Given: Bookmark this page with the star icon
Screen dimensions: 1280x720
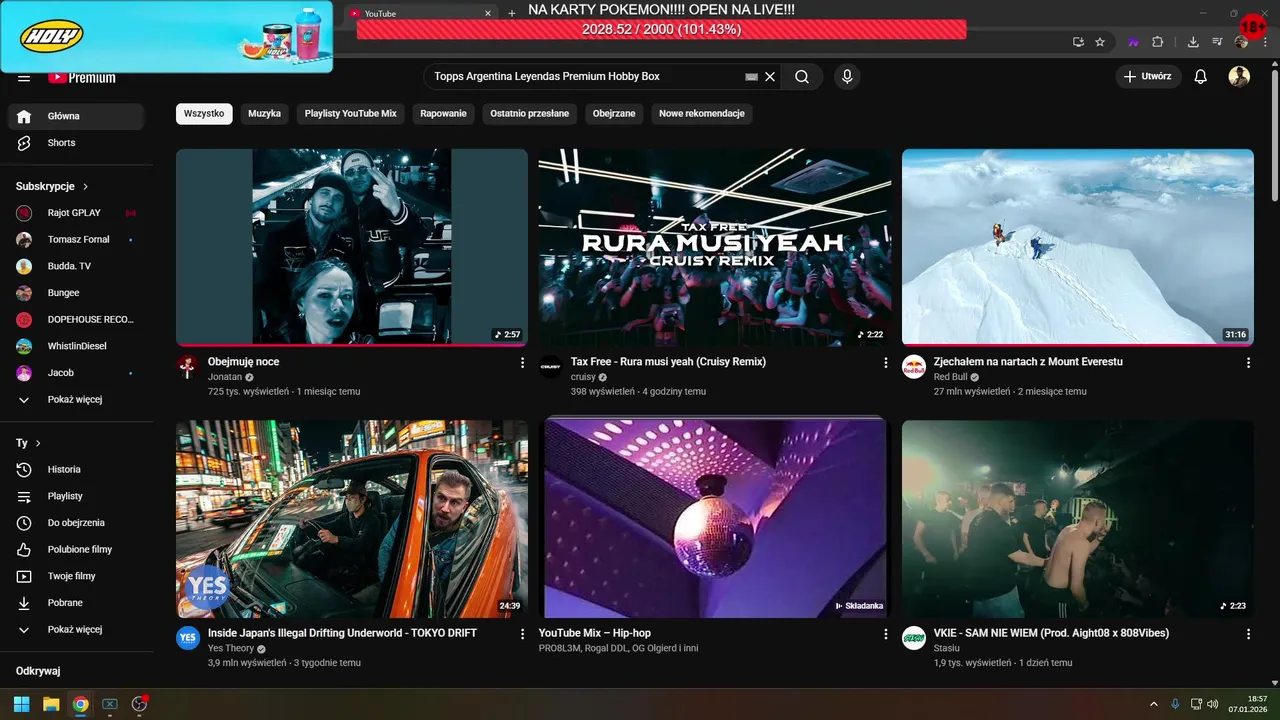Looking at the screenshot, I should coord(1100,42).
